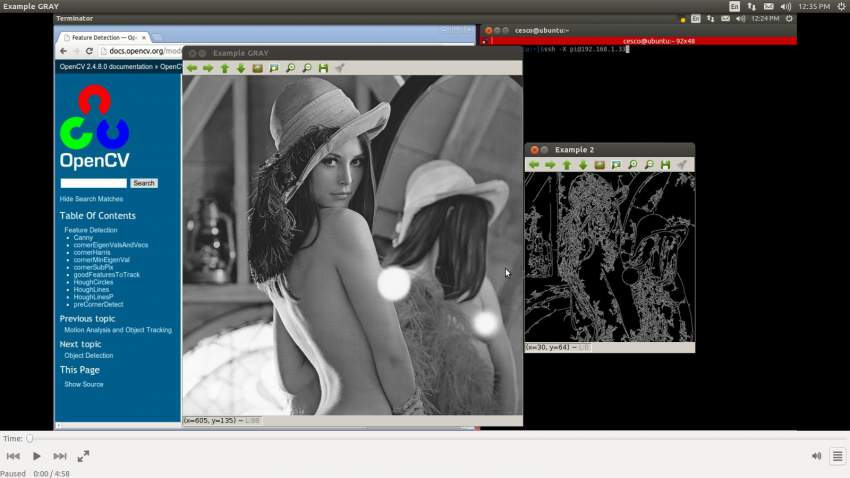The width and height of the screenshot is (850, 478).
Task: Zoom in icon in Example 2 toolbar
Action: (633, 165)
